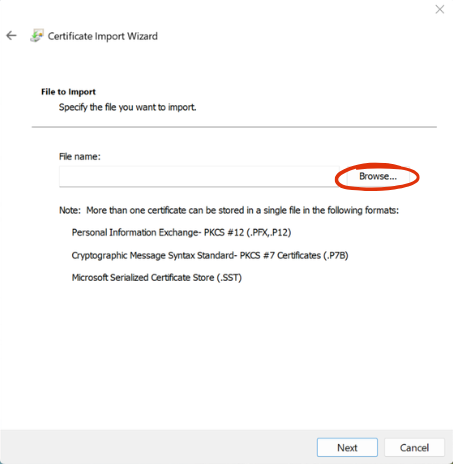Proceed with the Next button
Screen dimensions: 453x464
[x=347, y=447]
